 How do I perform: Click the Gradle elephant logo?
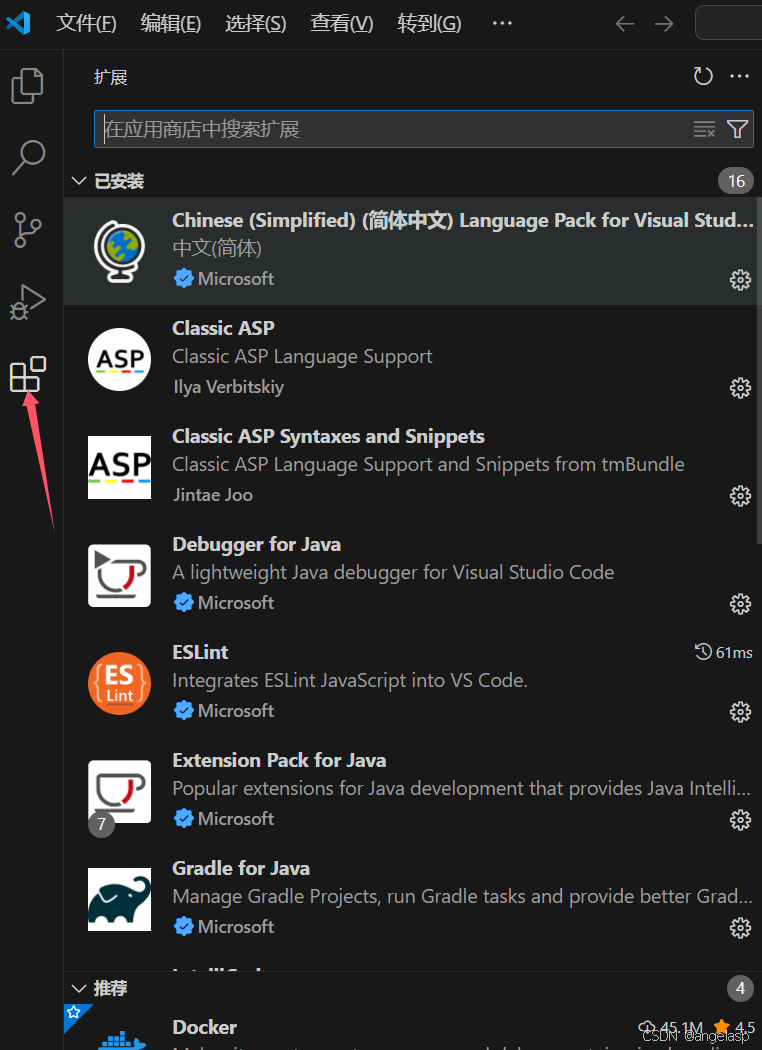tap(119, 899)
